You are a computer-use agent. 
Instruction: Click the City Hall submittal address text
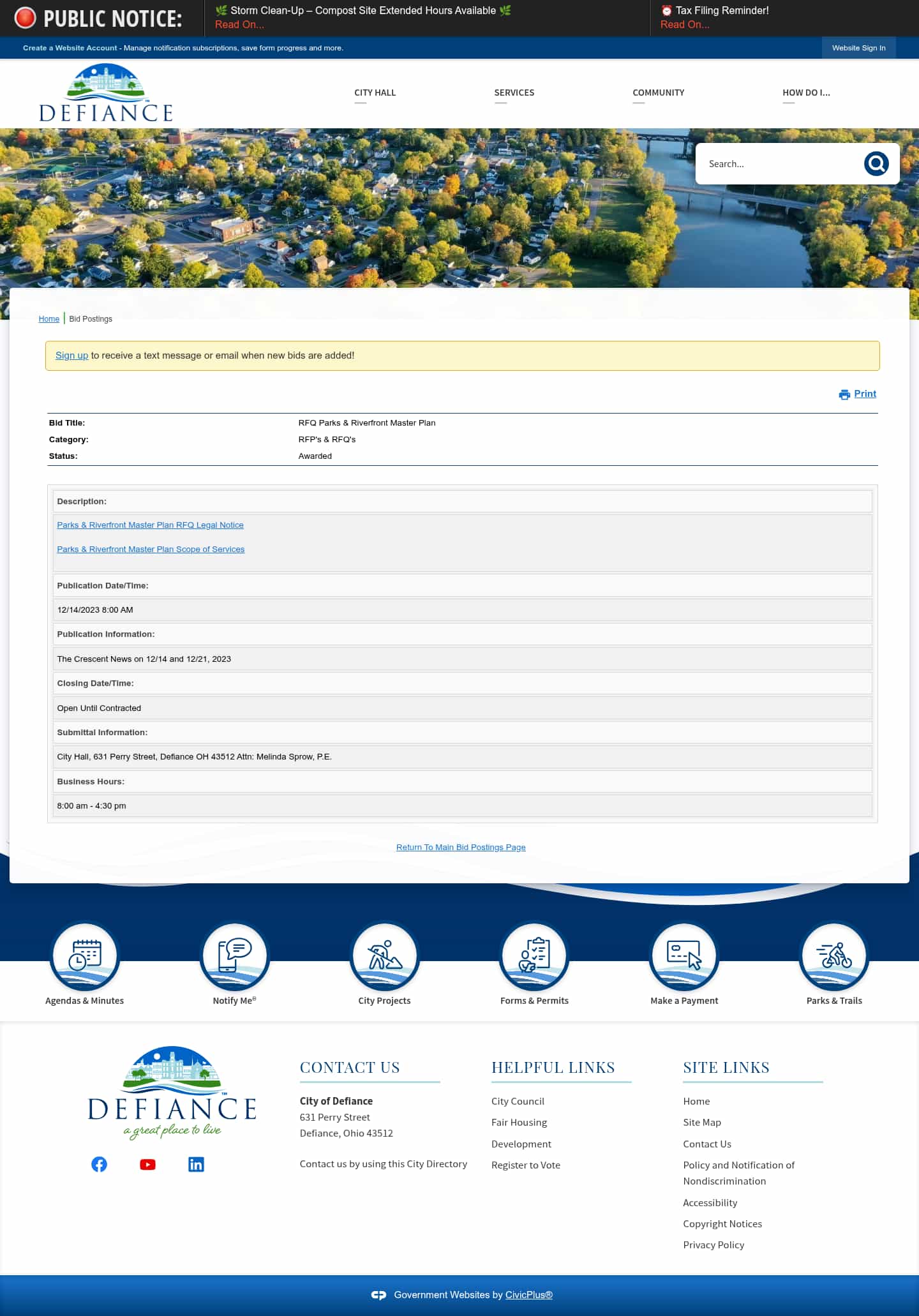click(194, 757)
